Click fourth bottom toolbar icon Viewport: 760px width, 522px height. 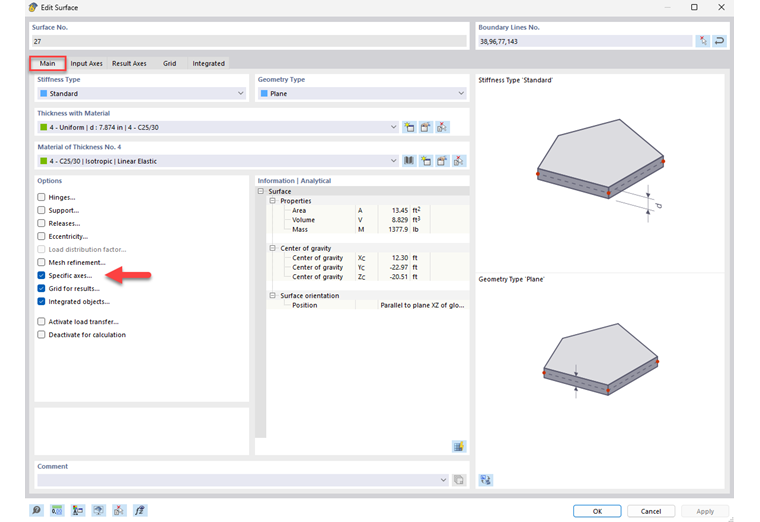click(x=98, y=510)
